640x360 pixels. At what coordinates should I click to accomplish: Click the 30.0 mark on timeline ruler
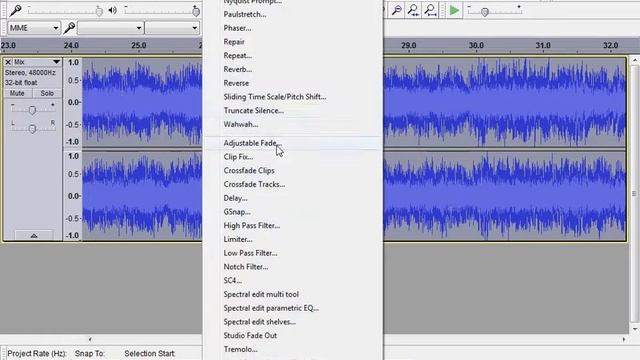[476, 45]
